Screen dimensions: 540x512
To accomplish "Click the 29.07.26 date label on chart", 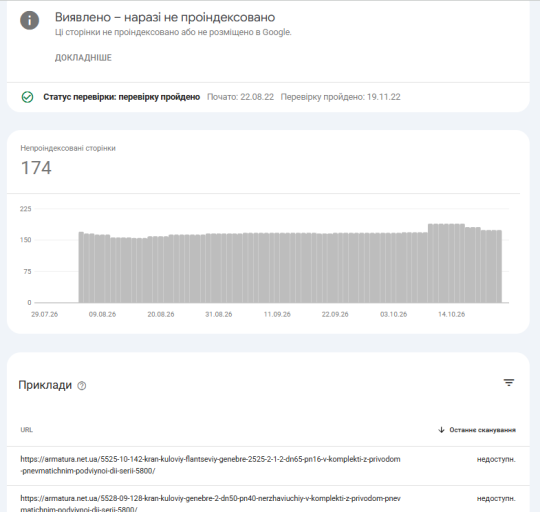I will (x=44, y=314).
